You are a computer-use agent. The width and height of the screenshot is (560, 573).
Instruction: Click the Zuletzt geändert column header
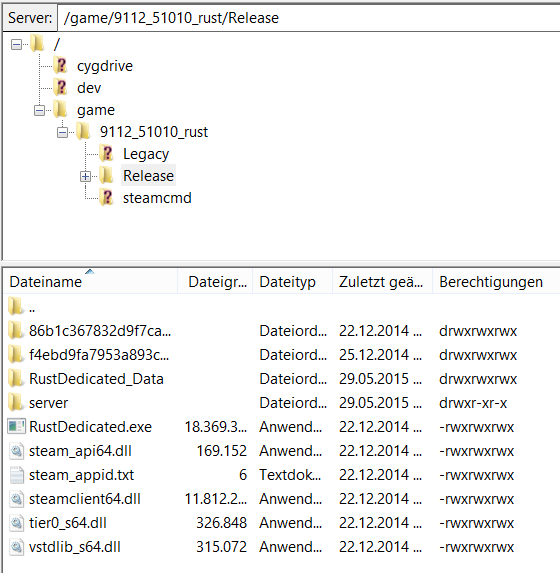click(x=382, y=281)
